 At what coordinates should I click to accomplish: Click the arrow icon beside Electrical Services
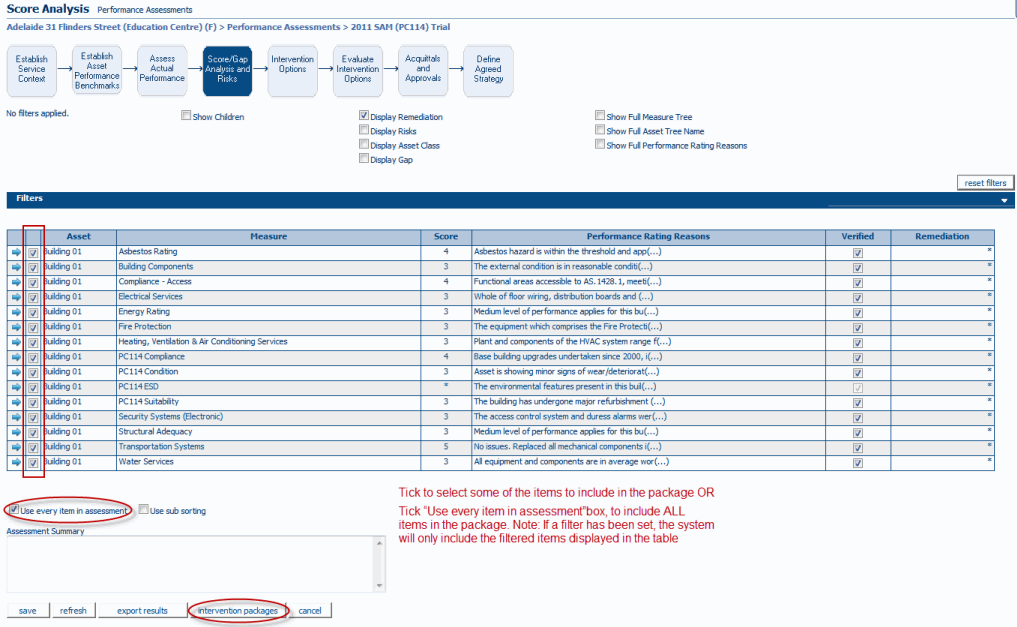pos(16,297)
